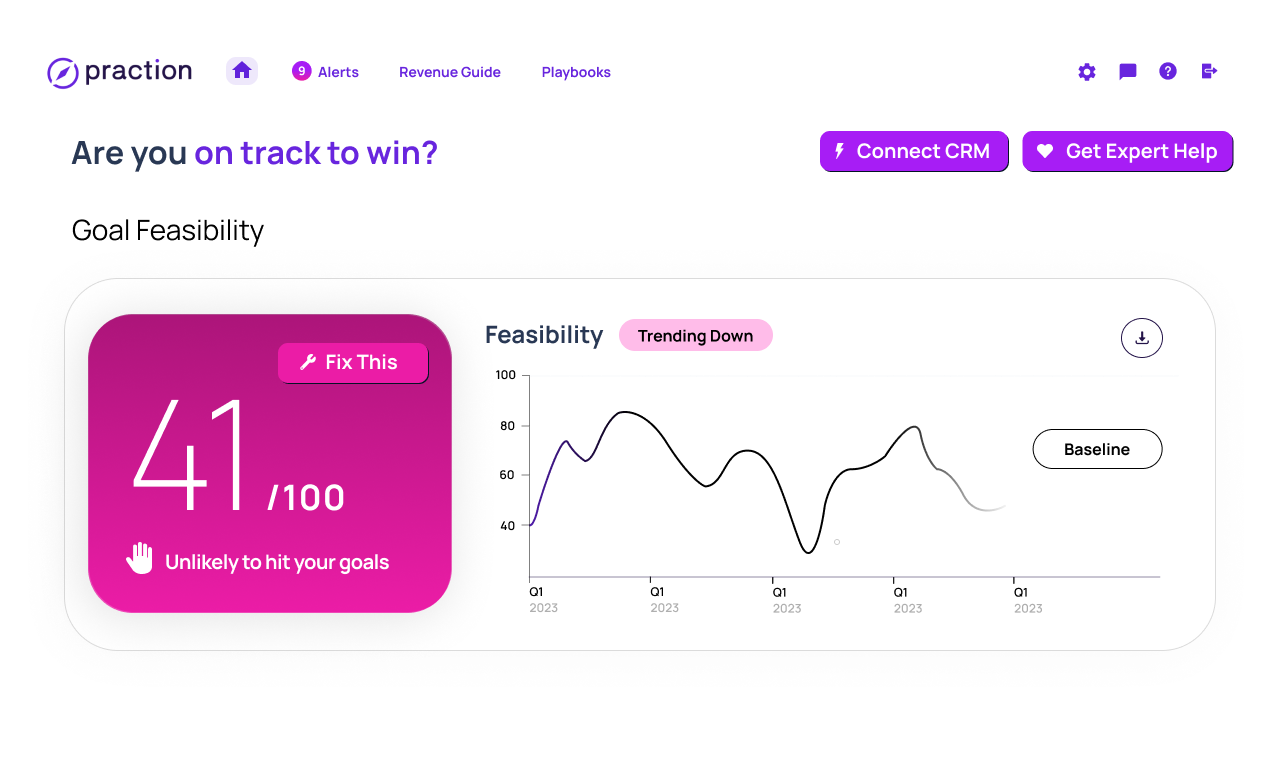
Task: Click the Fix This button
Action: tap(353, 363)
